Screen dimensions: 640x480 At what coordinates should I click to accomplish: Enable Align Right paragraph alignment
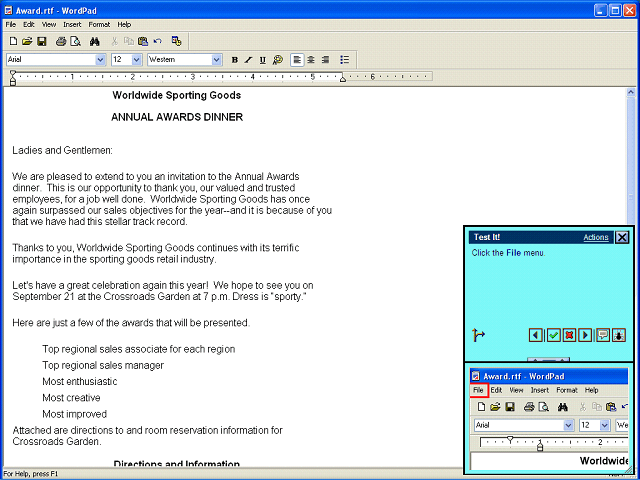(325, 60)
